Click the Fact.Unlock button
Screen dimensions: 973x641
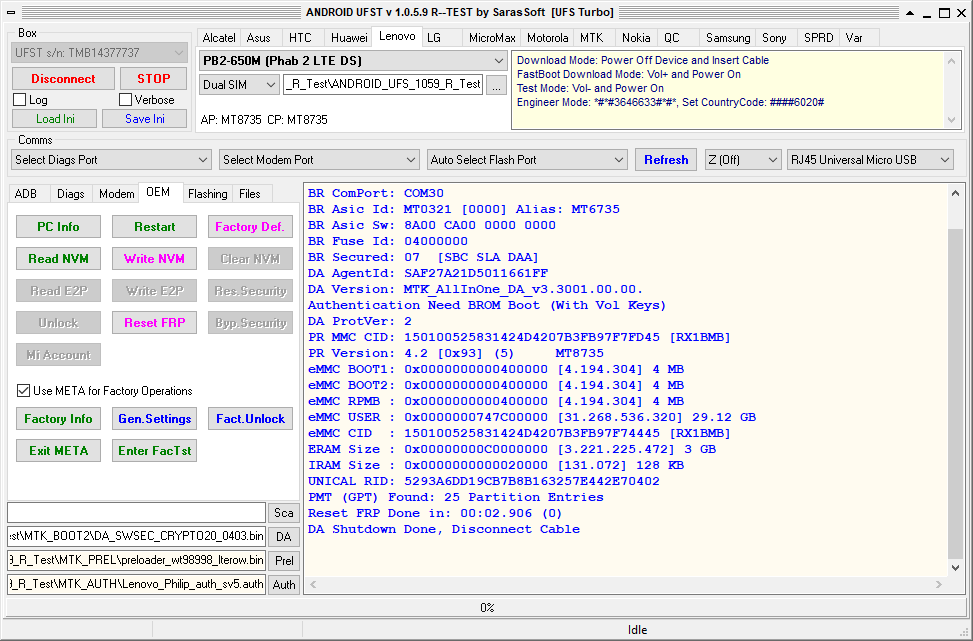click(x=250, y=419)
